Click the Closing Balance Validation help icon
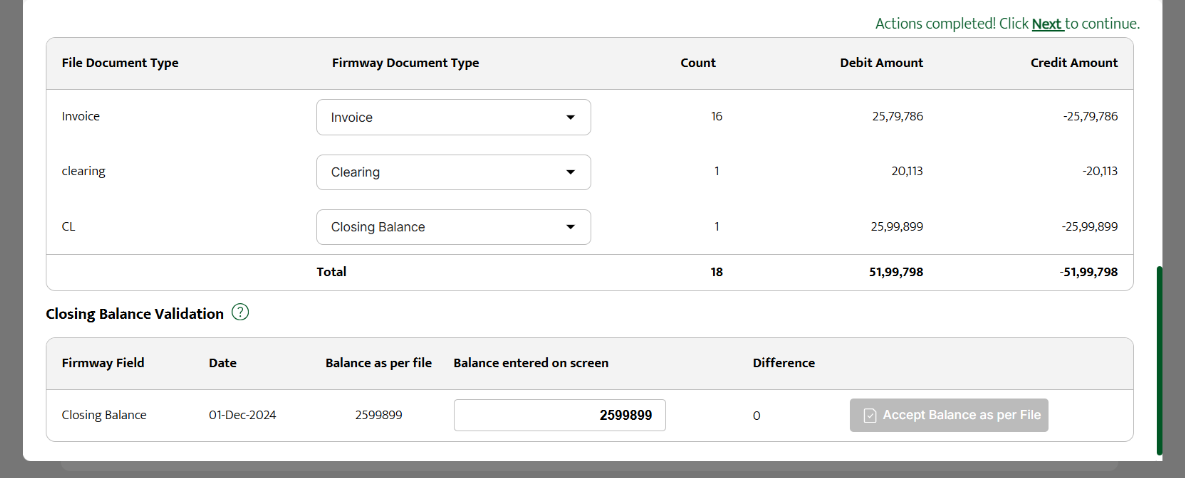 240,313
